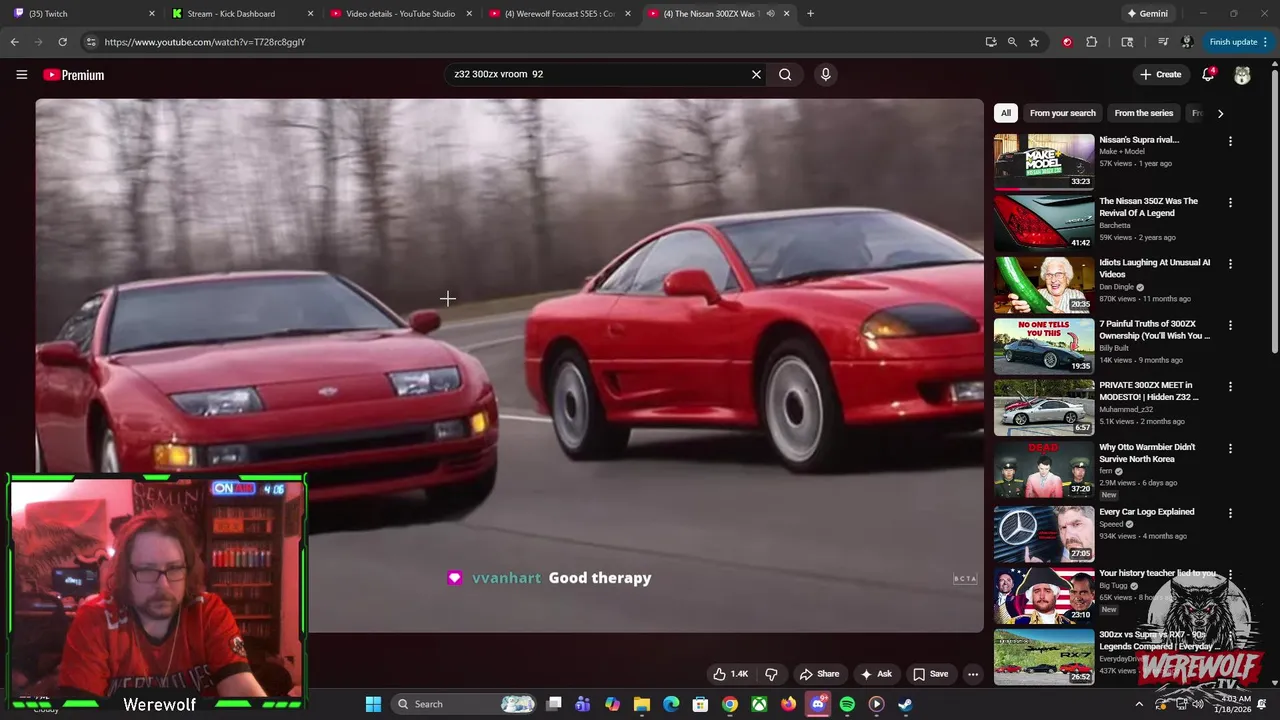
Task: Open the Windows Start menu
Action: (373, 704)
